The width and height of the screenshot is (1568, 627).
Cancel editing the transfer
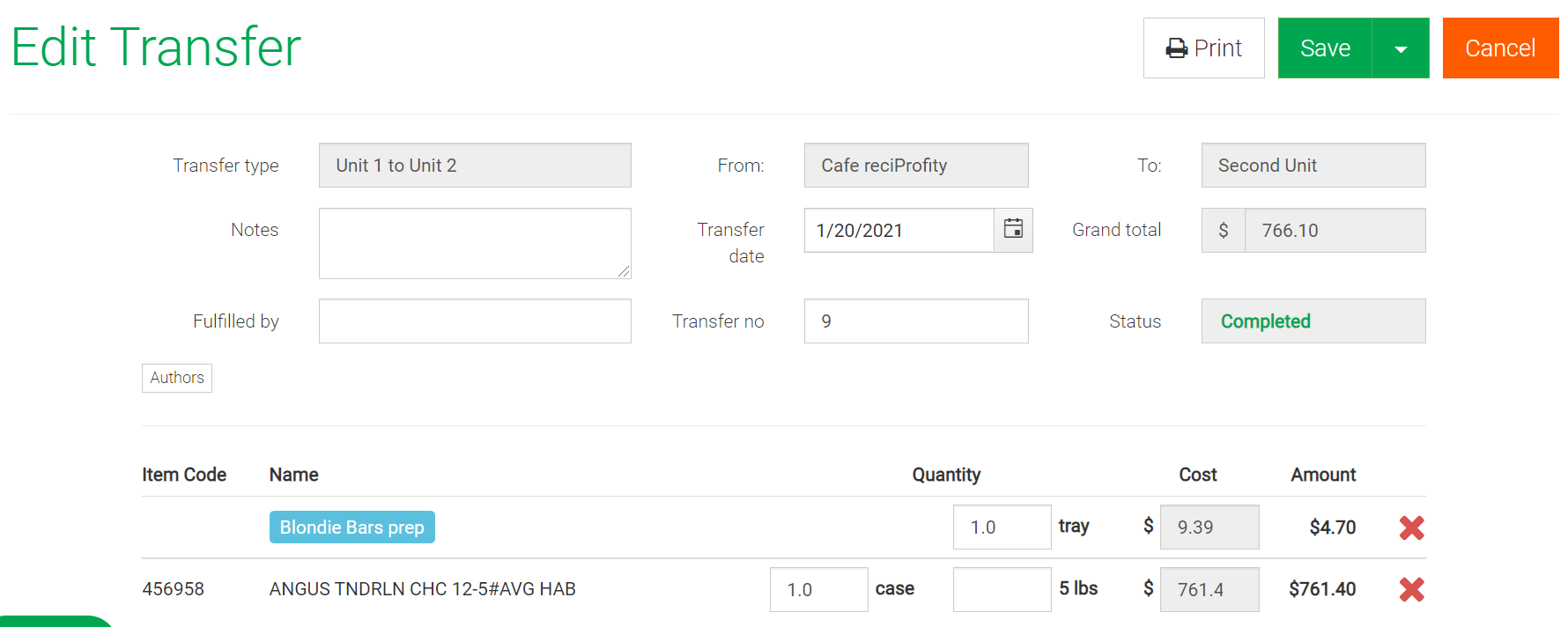click(1500, 48)
